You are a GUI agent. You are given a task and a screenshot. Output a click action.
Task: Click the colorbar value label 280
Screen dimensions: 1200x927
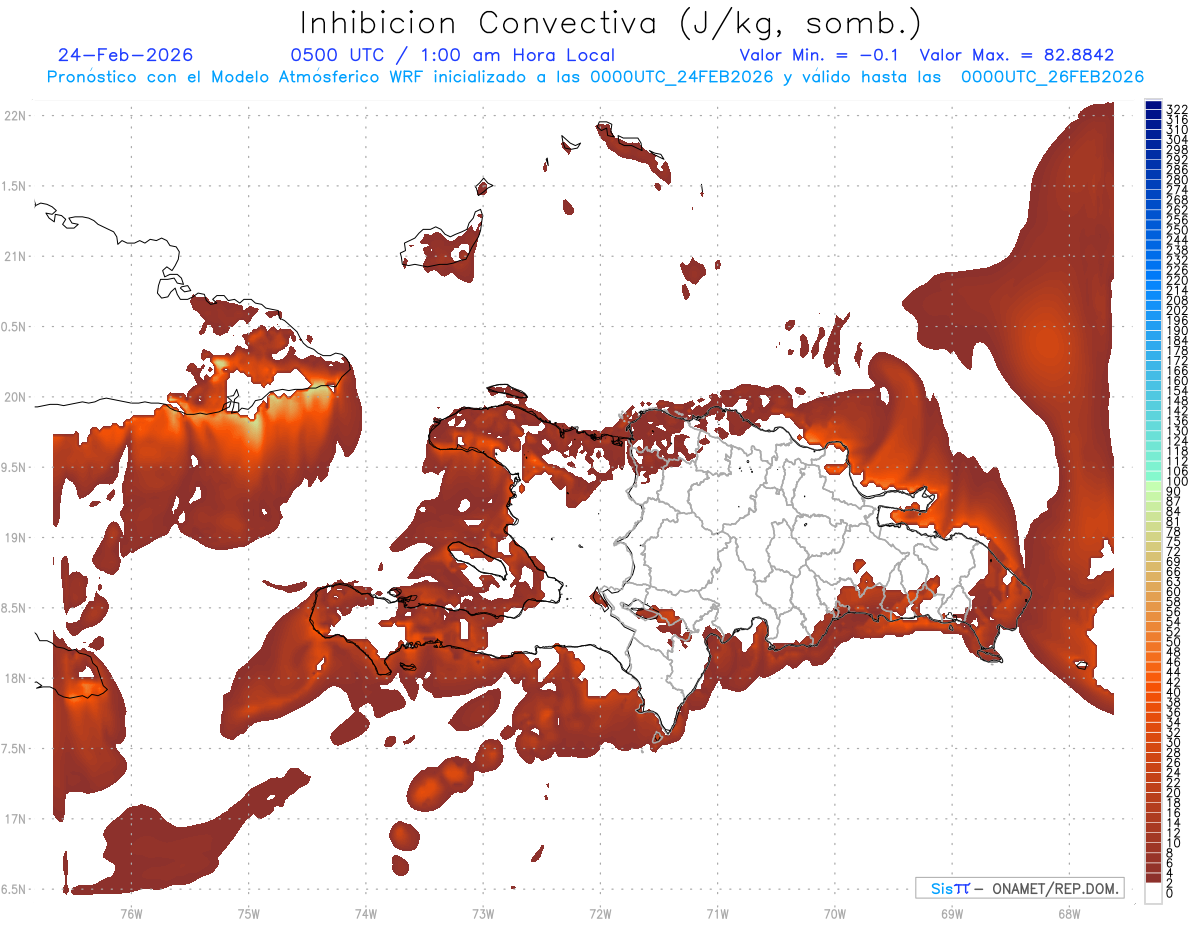point(1177,180)
